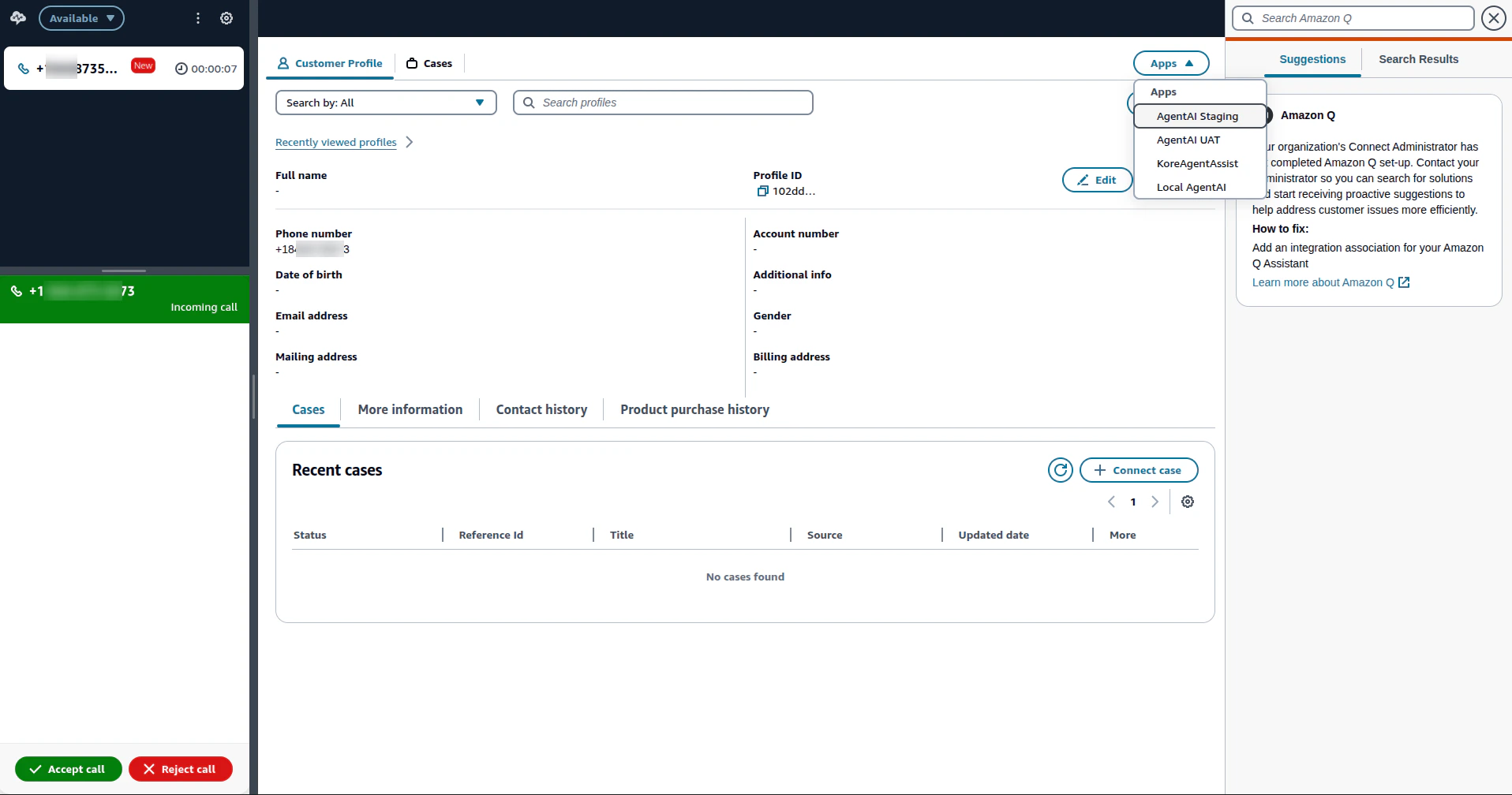Open cases table preferences gear
This screenshot has height=795, width=1512.
coord(1187,502)
